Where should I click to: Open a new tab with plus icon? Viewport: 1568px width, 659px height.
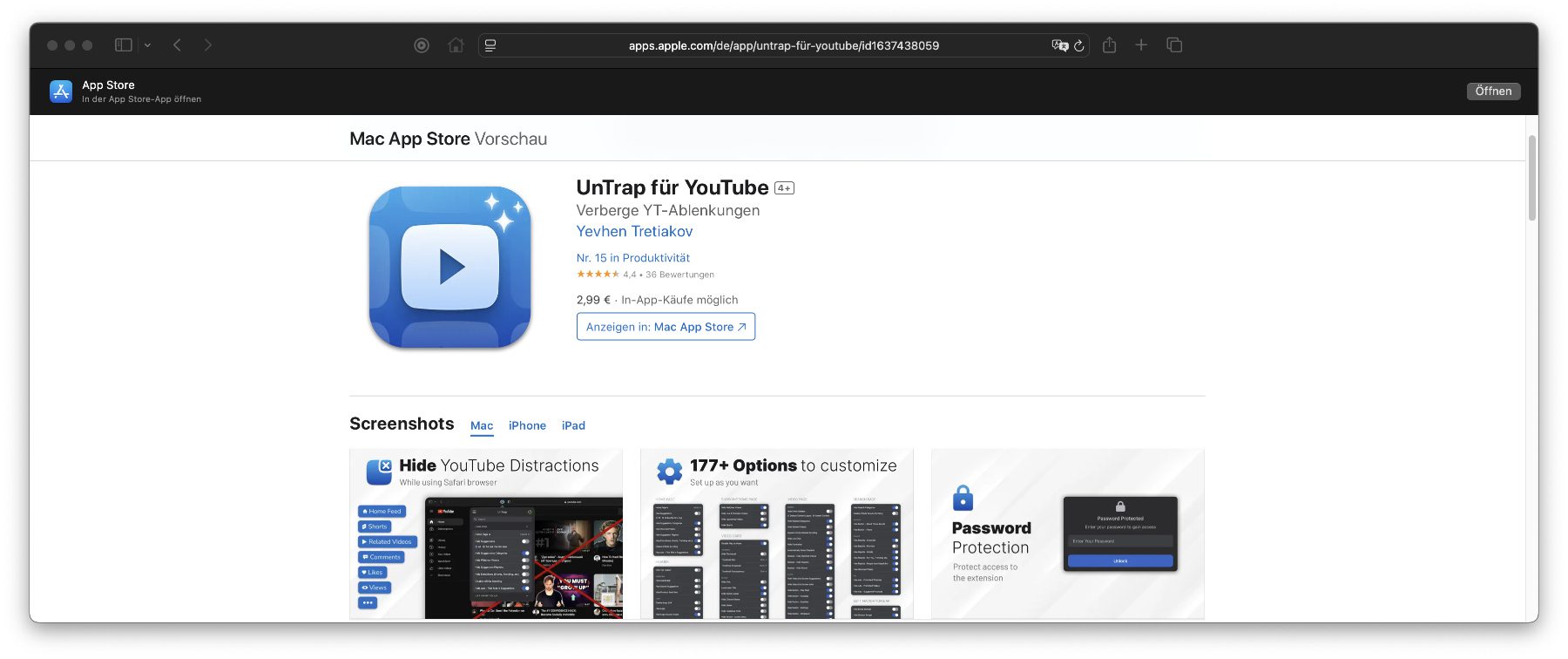pyautogui.click(x=1141, y=45)
